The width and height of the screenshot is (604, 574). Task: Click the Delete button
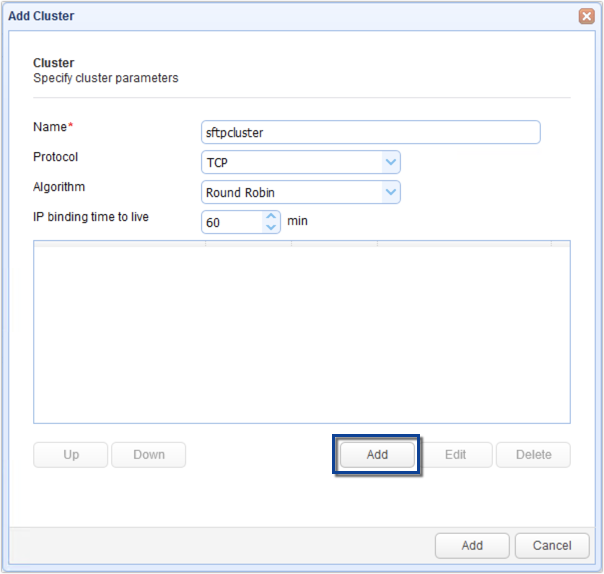coord(533,455)
